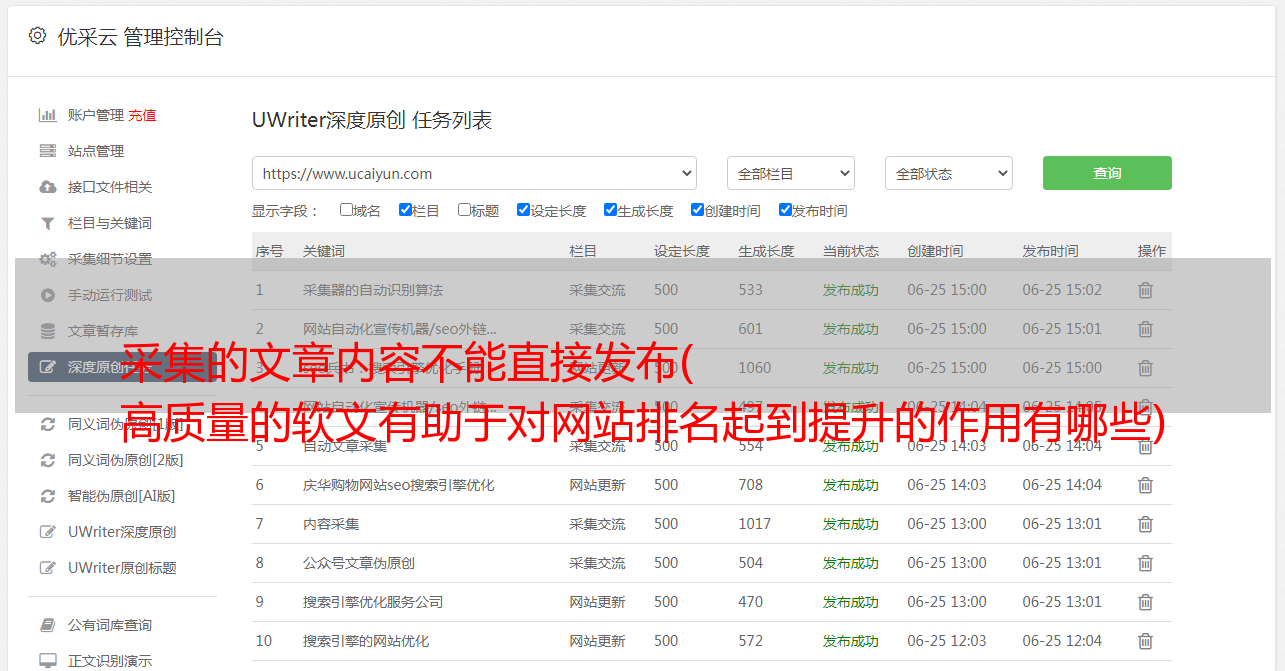
Task: Click the refresh icon beside 同义词伪原创[2版]
Action: pyautogui.click(x=47, y=460)
